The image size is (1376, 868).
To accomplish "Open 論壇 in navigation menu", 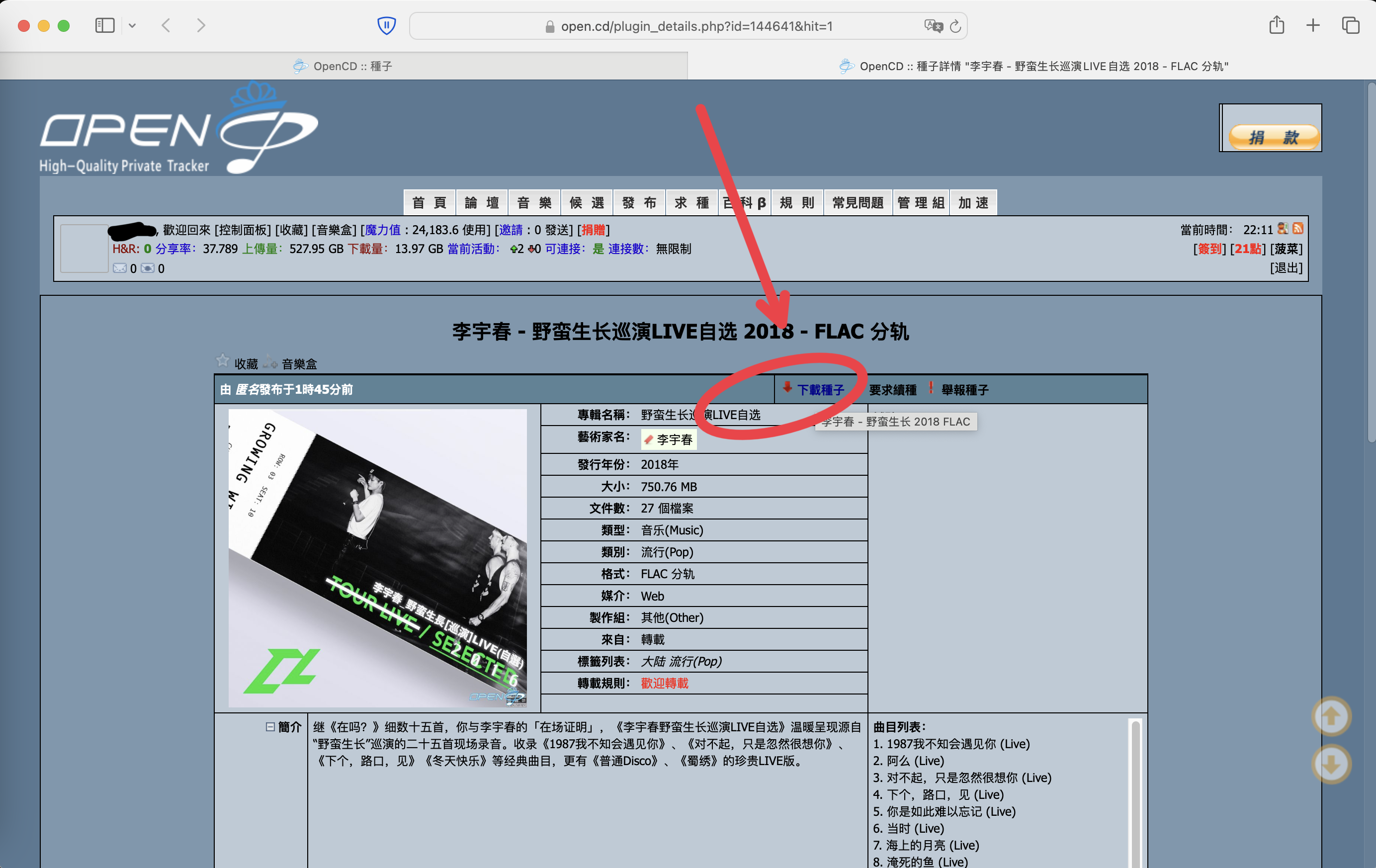I will 481,203.
